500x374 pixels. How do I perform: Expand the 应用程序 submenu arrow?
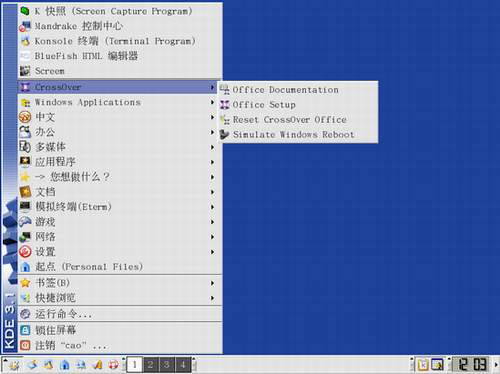pyautogui.click(x=212, y=162)
